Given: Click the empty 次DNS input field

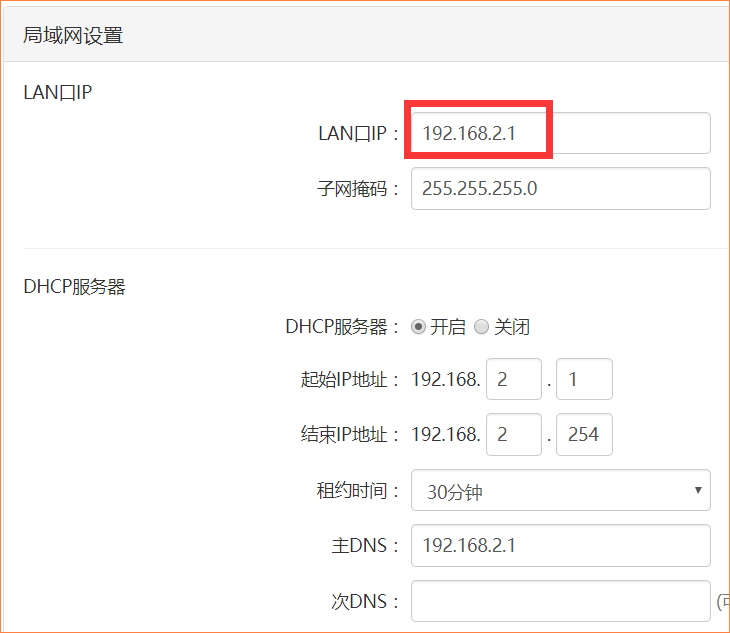Looking at the screenshot, I should (x=561, y=601).
